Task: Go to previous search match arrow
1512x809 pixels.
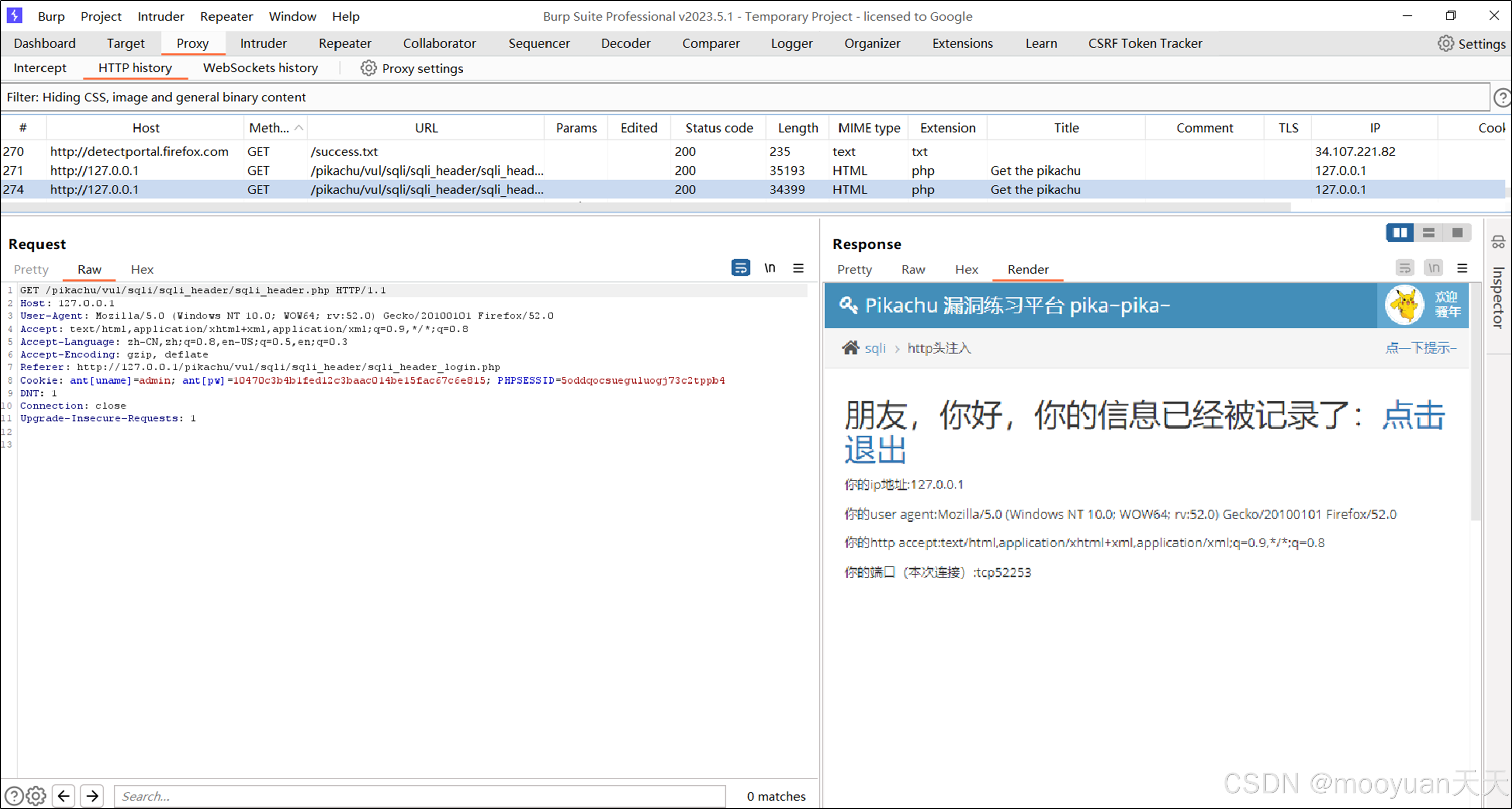Action: [64, 796]
